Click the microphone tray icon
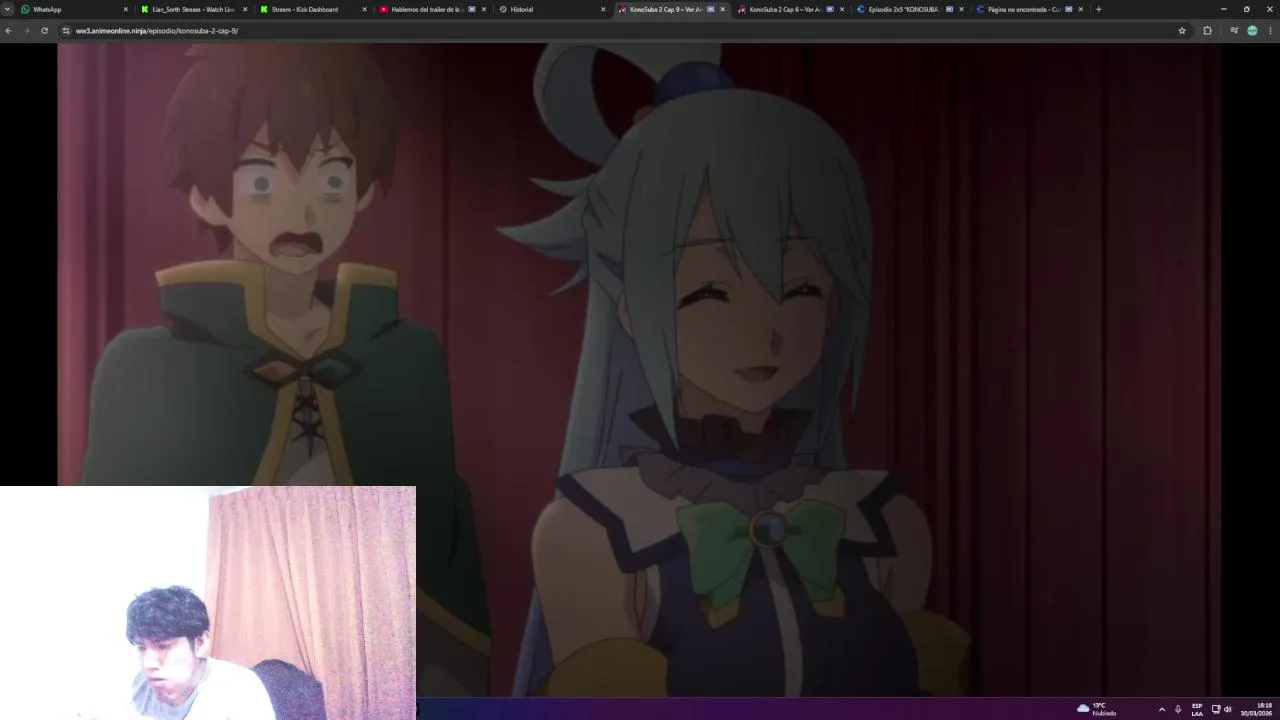Viewport: 1280px width, 720px height. click(x=1178, y=709)
